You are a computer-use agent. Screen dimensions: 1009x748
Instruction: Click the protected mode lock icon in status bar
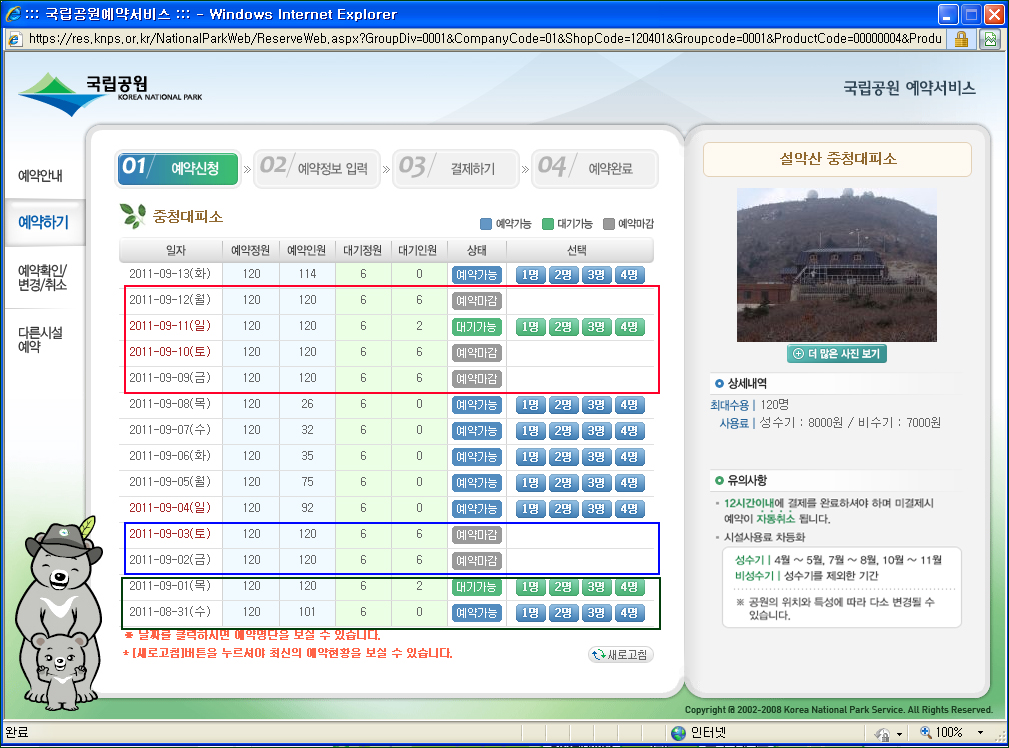point(882,734)
